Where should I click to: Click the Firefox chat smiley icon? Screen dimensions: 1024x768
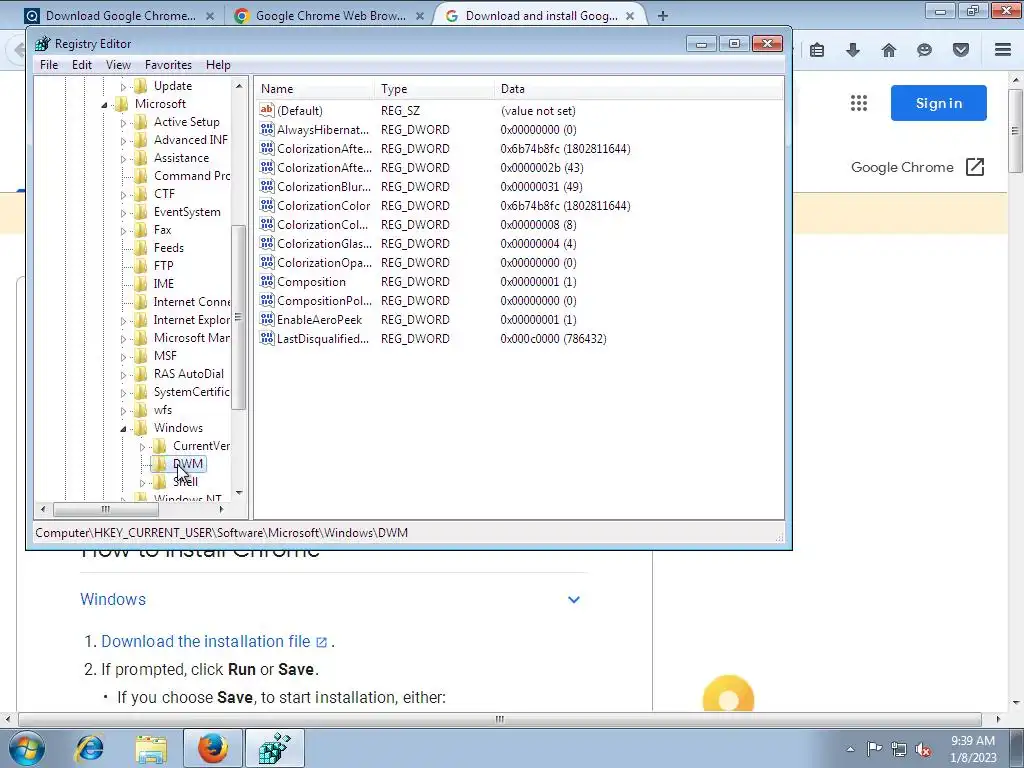coord(924,50)
